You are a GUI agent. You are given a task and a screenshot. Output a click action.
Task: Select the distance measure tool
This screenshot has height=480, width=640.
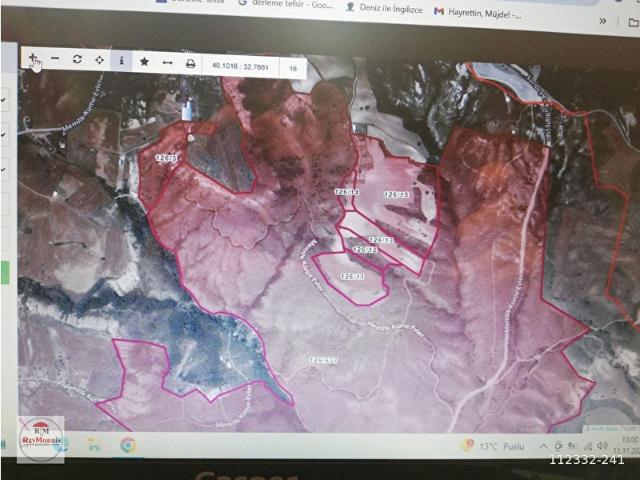pos(167,63)
